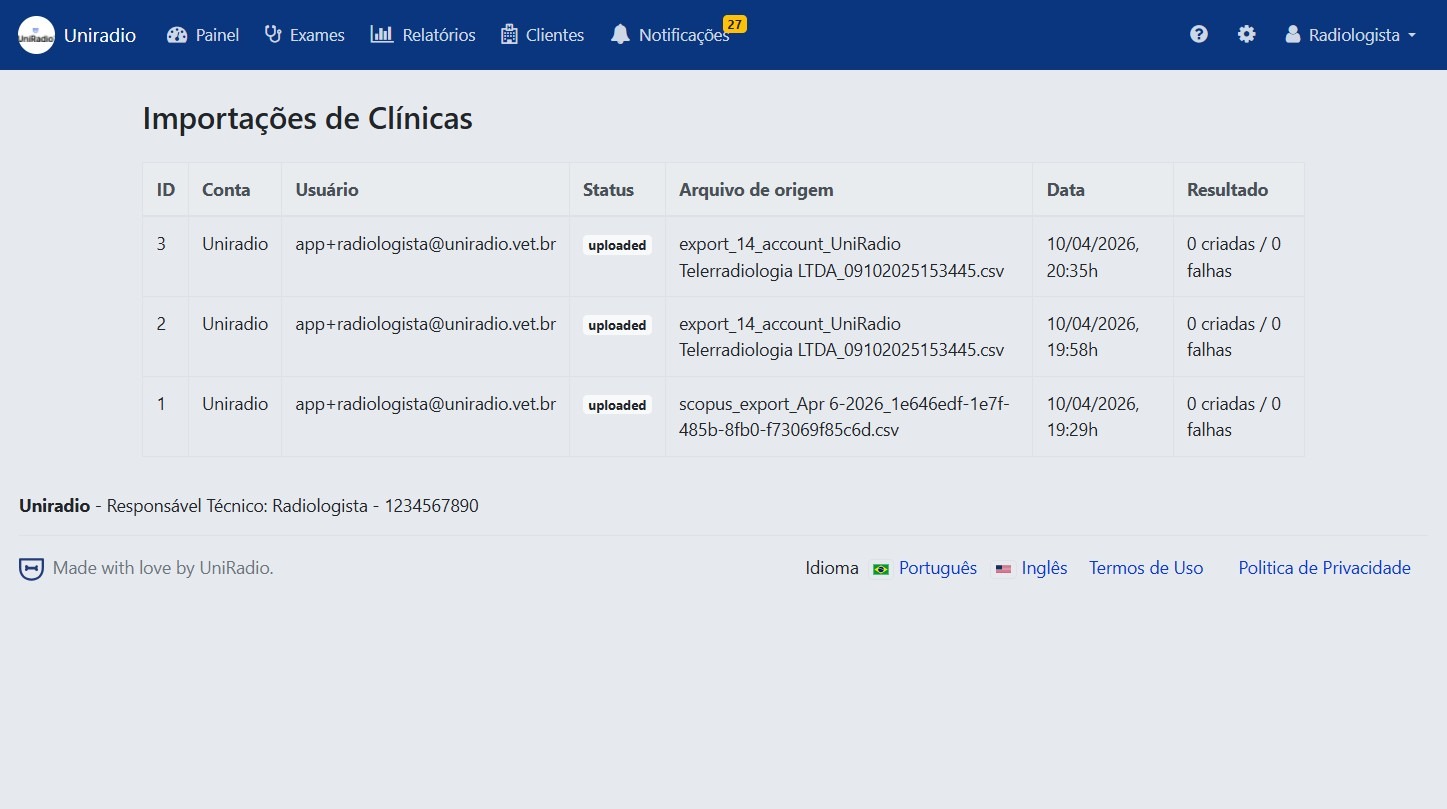Click the uploaded status badge on row 3
Image resolution: width=1447 pixels, height=809 pixels.
(617, 244)
